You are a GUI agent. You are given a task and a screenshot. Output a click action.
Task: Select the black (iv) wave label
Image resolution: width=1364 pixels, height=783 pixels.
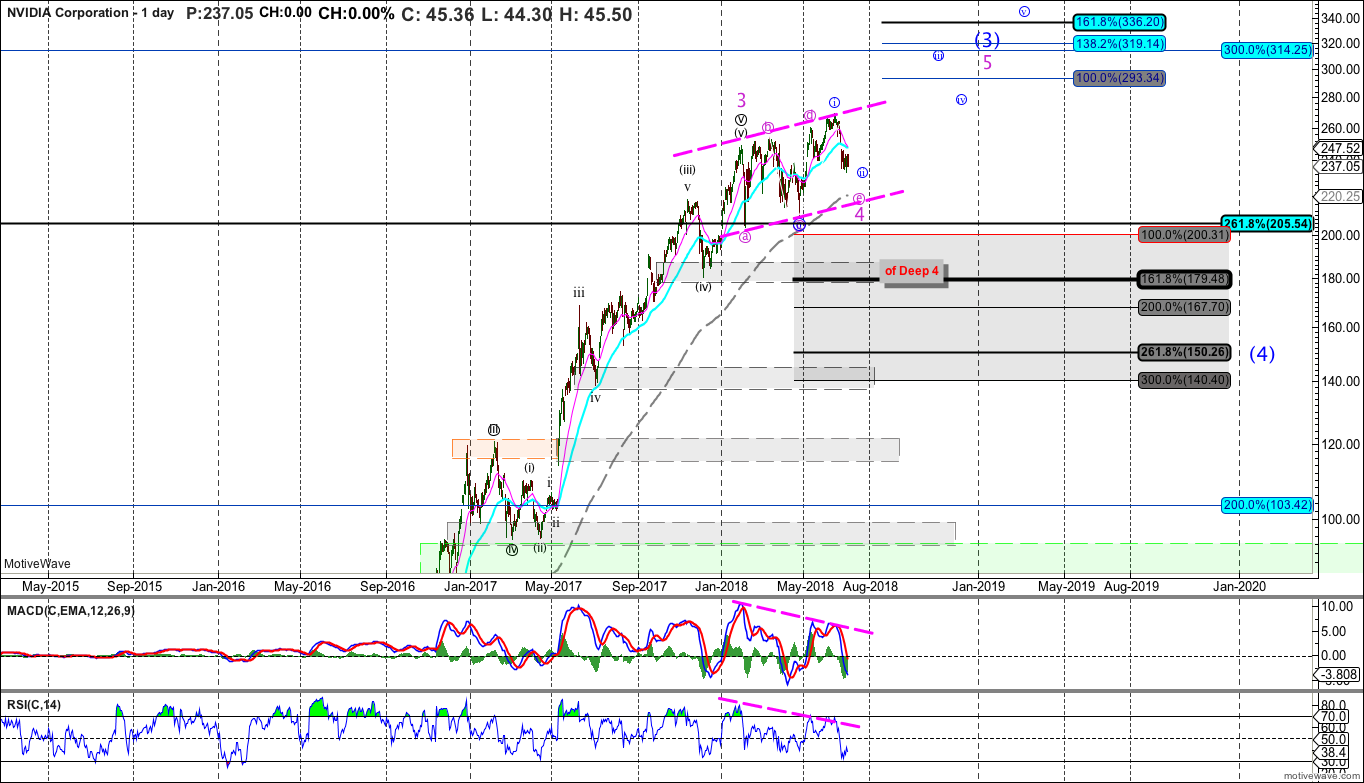[704, 287]
